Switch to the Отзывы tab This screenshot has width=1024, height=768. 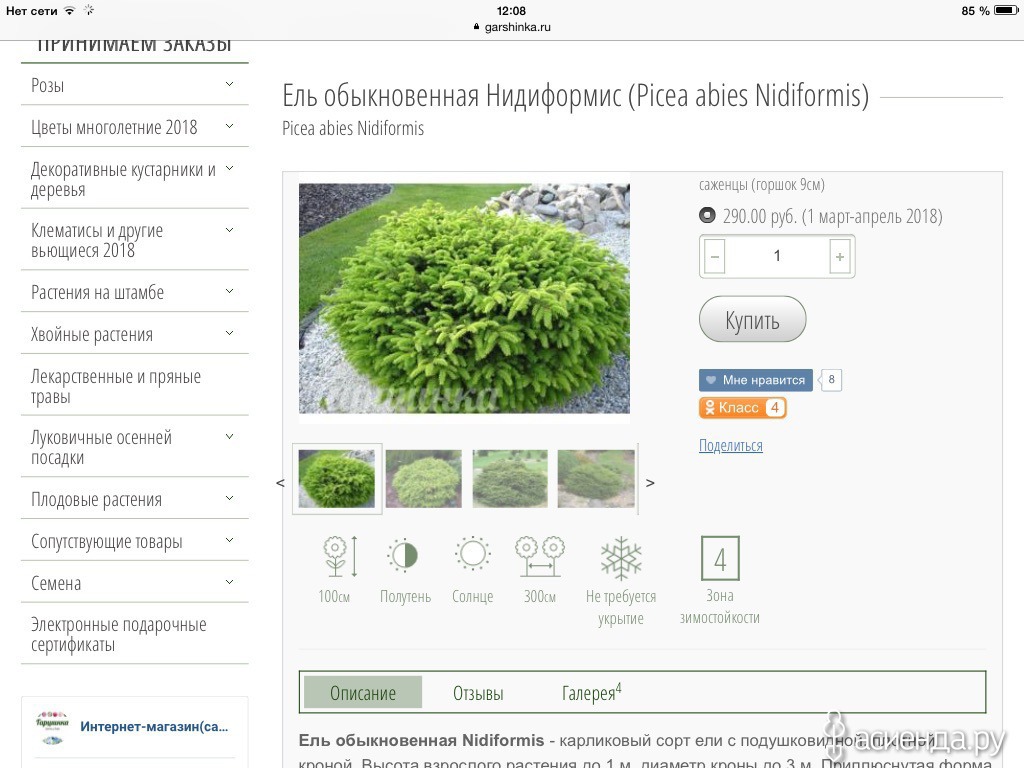pos(478,693)
